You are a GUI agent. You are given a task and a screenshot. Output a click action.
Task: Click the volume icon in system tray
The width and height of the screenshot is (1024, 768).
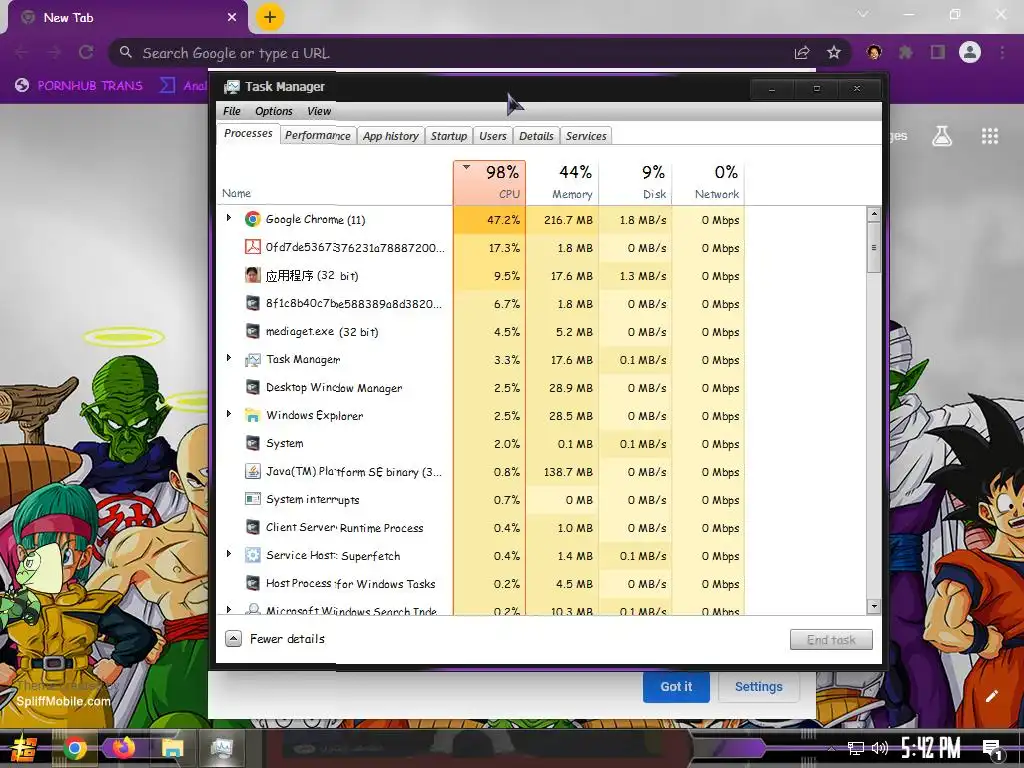880,748
